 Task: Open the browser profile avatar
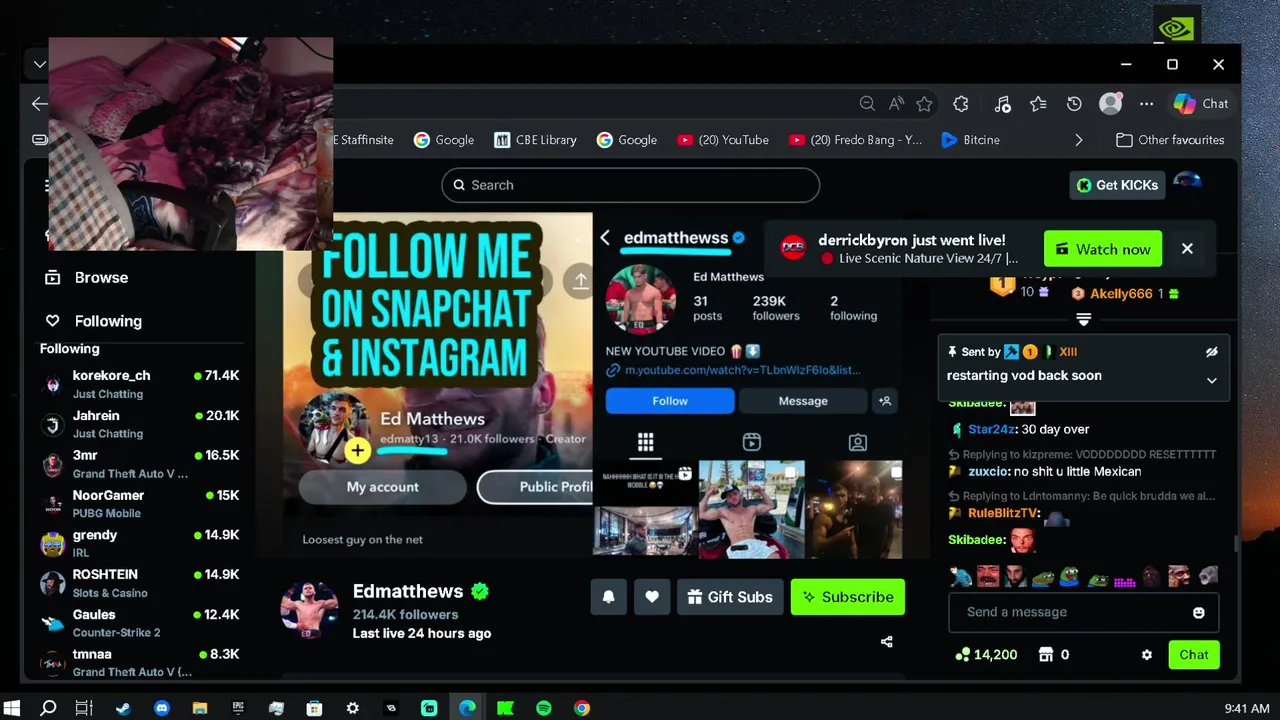coord(1111,104)
